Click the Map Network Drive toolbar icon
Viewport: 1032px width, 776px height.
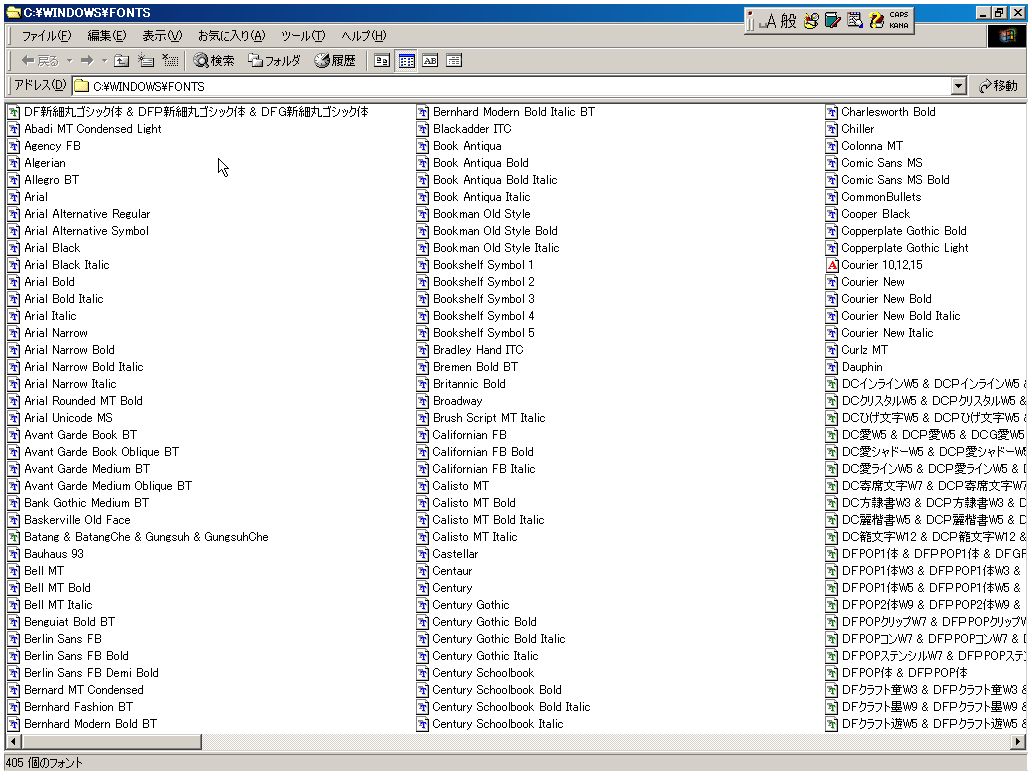(146, 61)
